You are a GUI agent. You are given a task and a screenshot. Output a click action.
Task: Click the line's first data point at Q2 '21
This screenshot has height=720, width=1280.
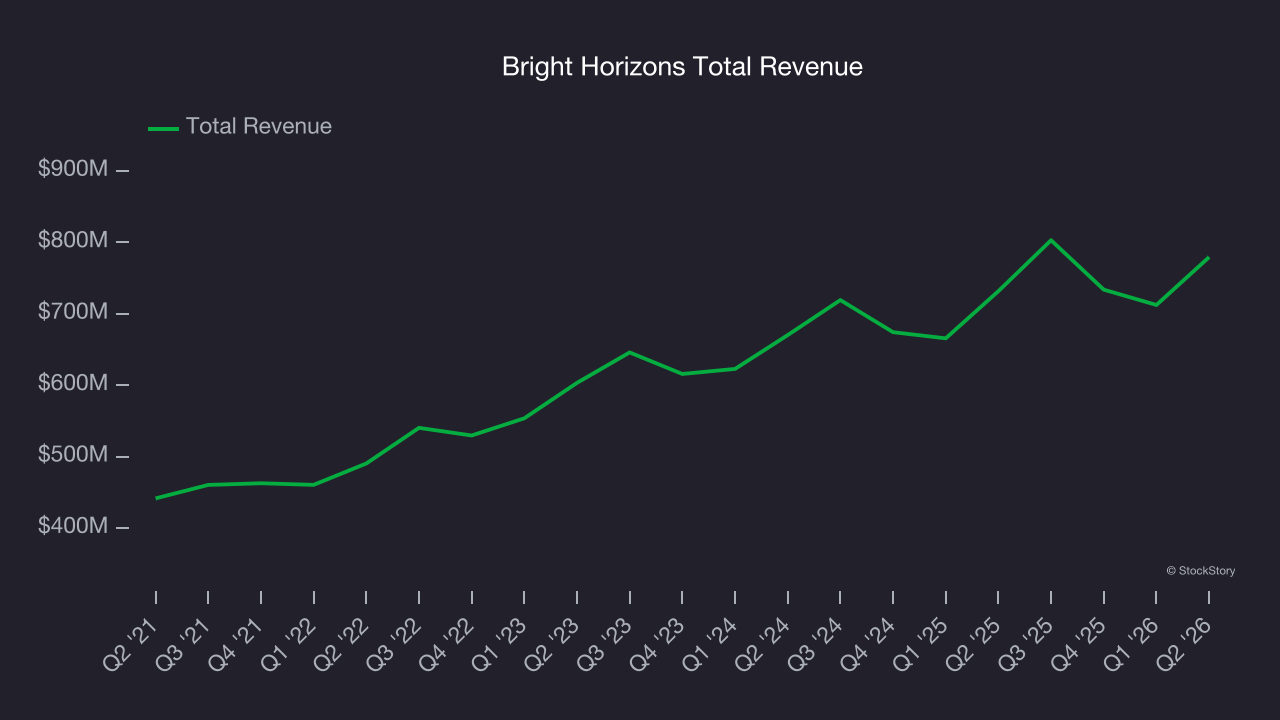coord(156,498)
